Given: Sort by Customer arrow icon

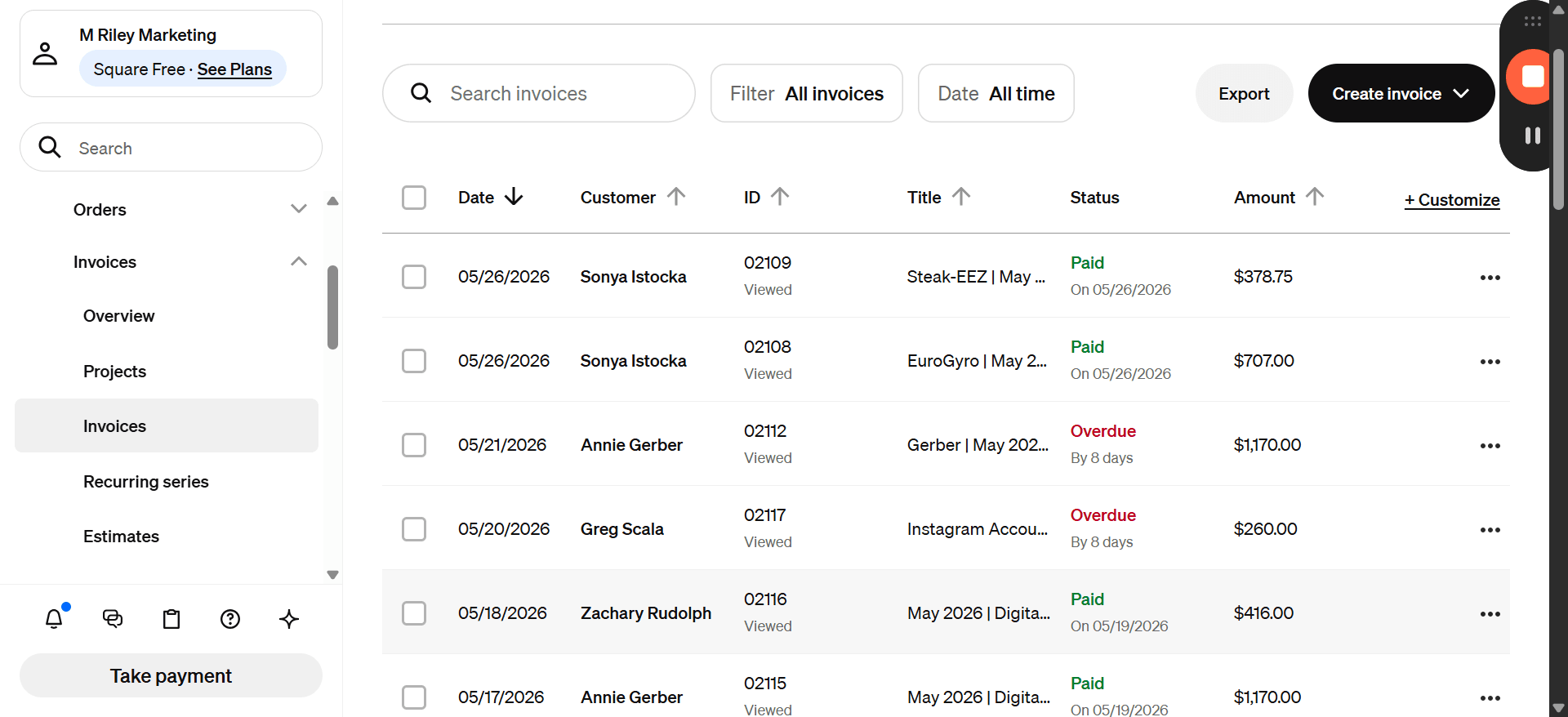Looking at the screenshot, I should [676, 197].
